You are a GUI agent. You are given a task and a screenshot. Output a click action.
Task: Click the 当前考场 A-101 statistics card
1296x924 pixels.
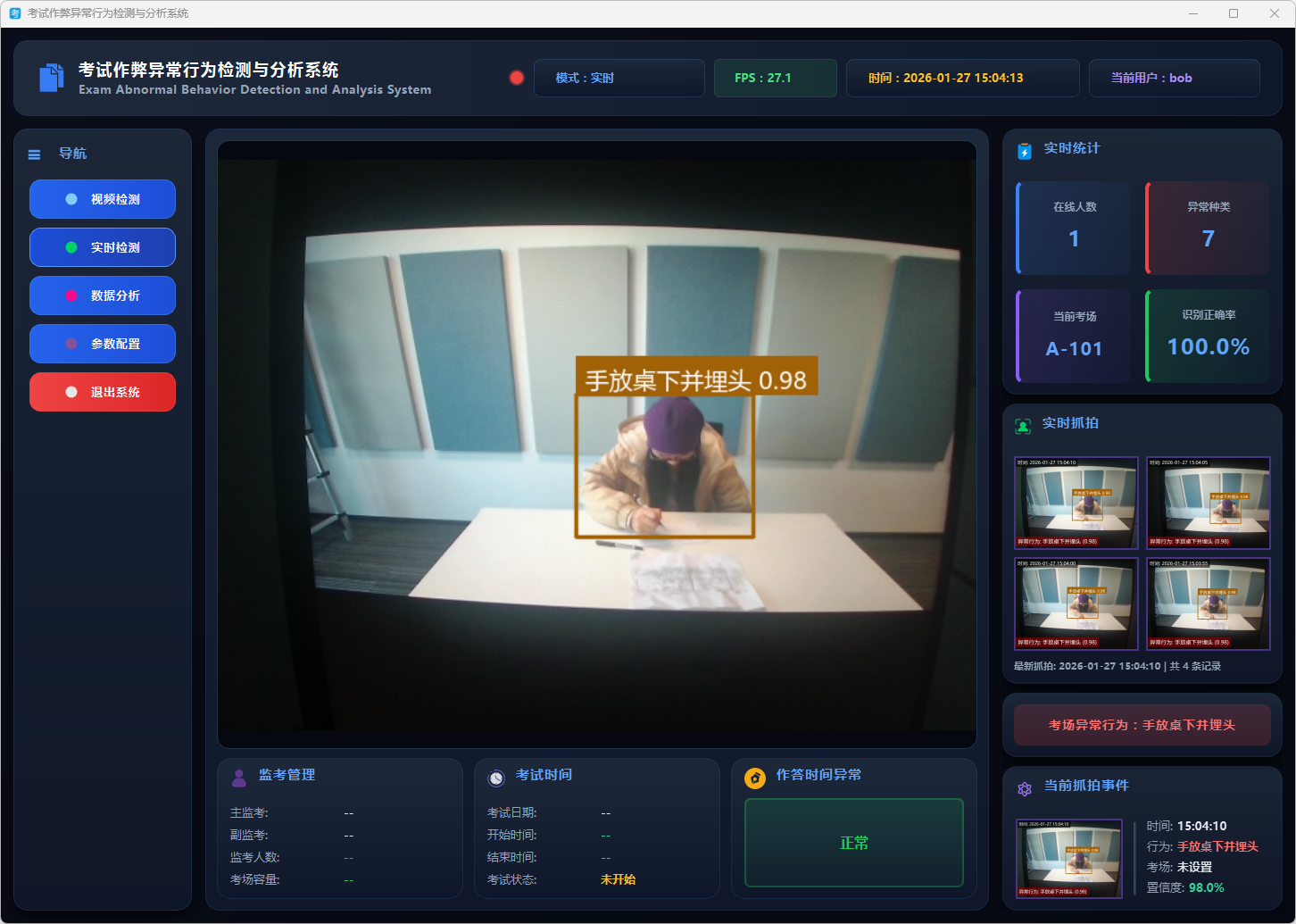pyautogui.click(x=1074, y=337)
